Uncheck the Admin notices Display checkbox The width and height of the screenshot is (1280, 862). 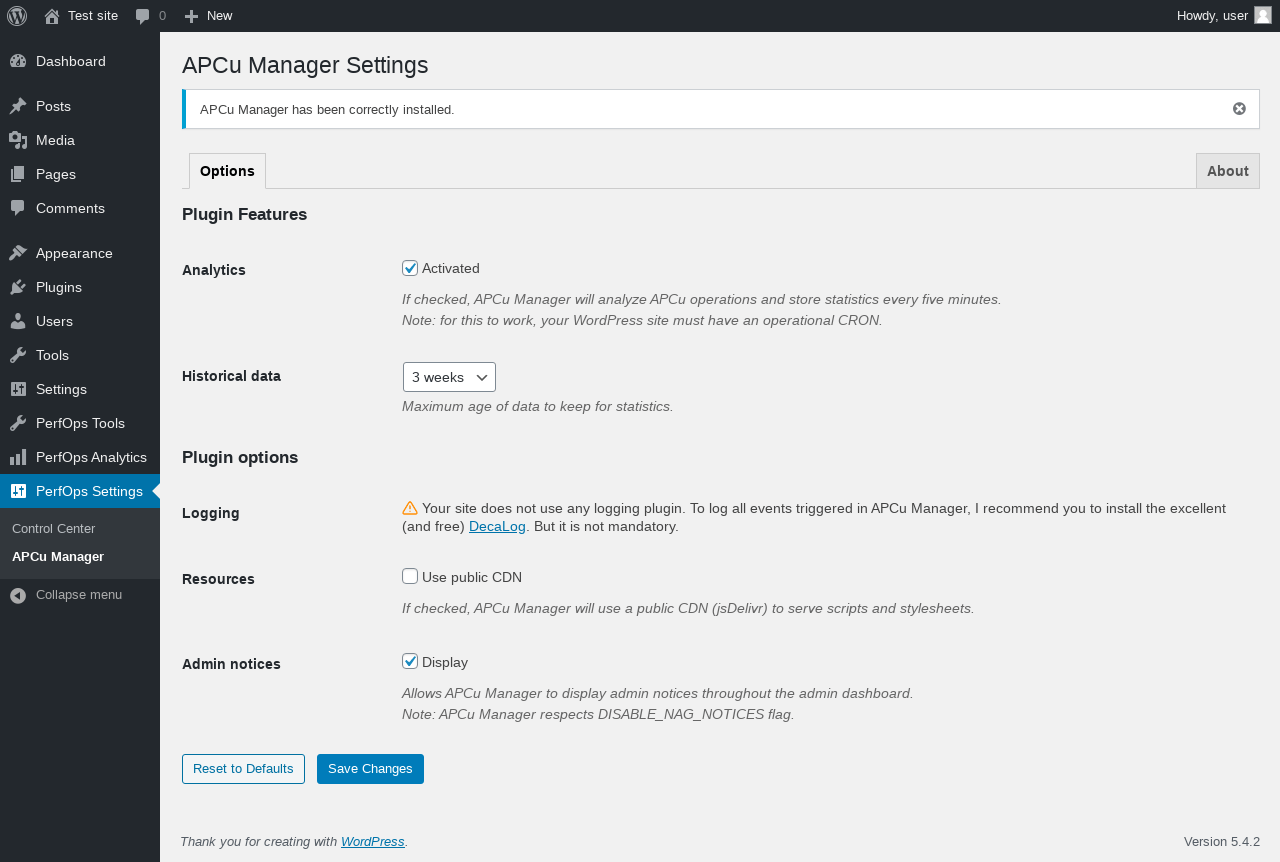410,661
